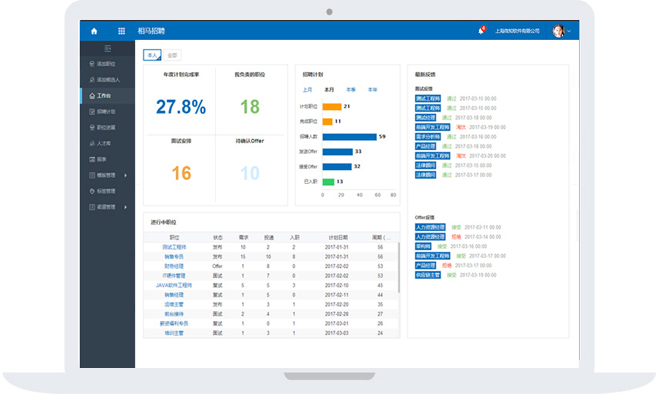This screenshot has width=660, height=394.
Task: Click the positions table vertical scrollbar
Action: coord(398,268)
